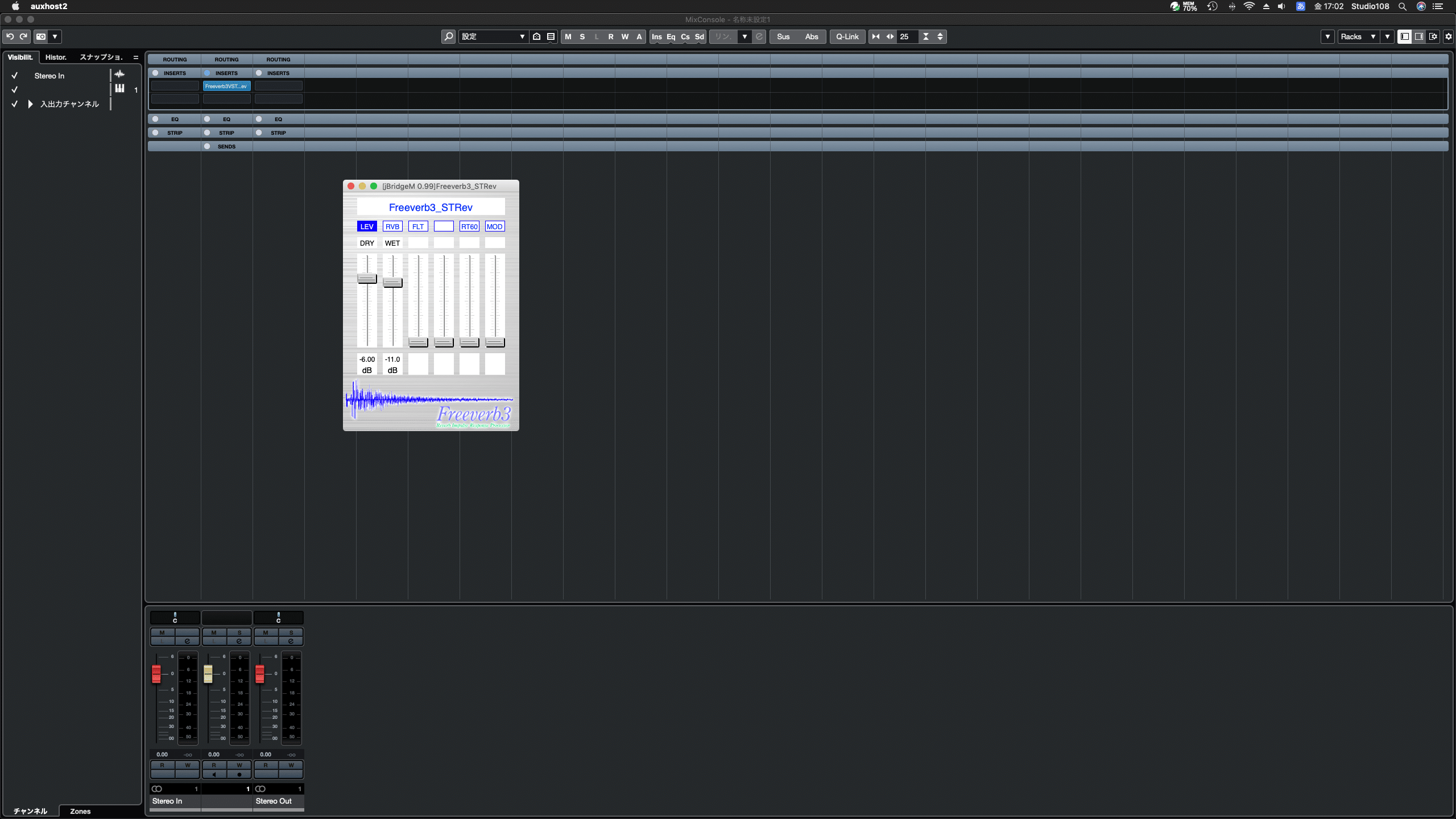Click the snapshot camera icon
The image size is (1456, 819).
click(x=41, y=36)
